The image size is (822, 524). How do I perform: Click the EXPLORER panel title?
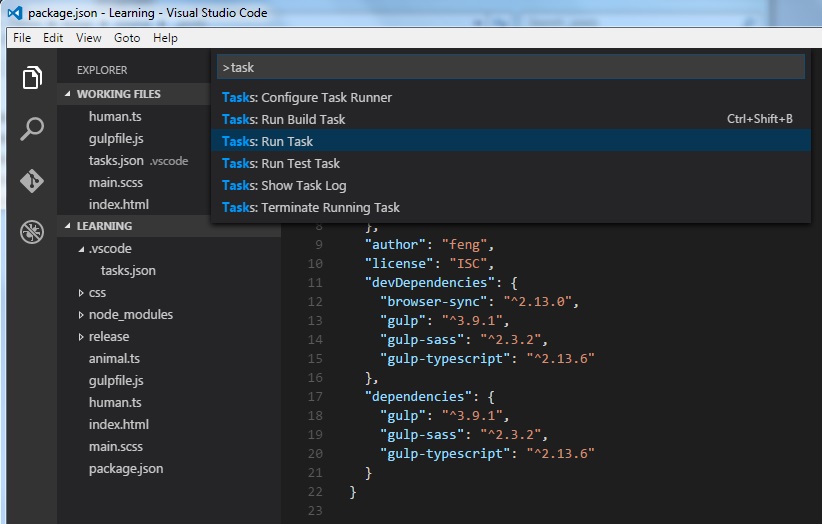(102, 70)
